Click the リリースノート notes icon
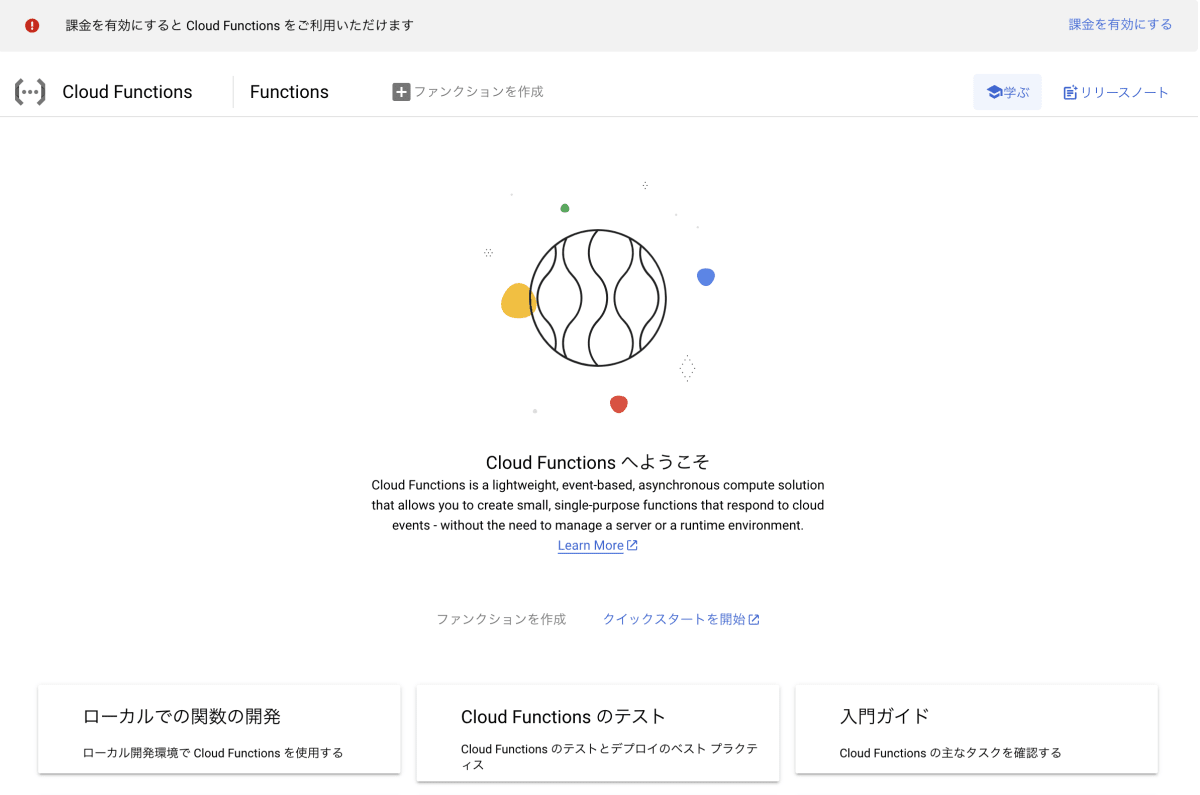This screenshot has width=1200, height=795. pyautogui.click(x=1070, y=92)
